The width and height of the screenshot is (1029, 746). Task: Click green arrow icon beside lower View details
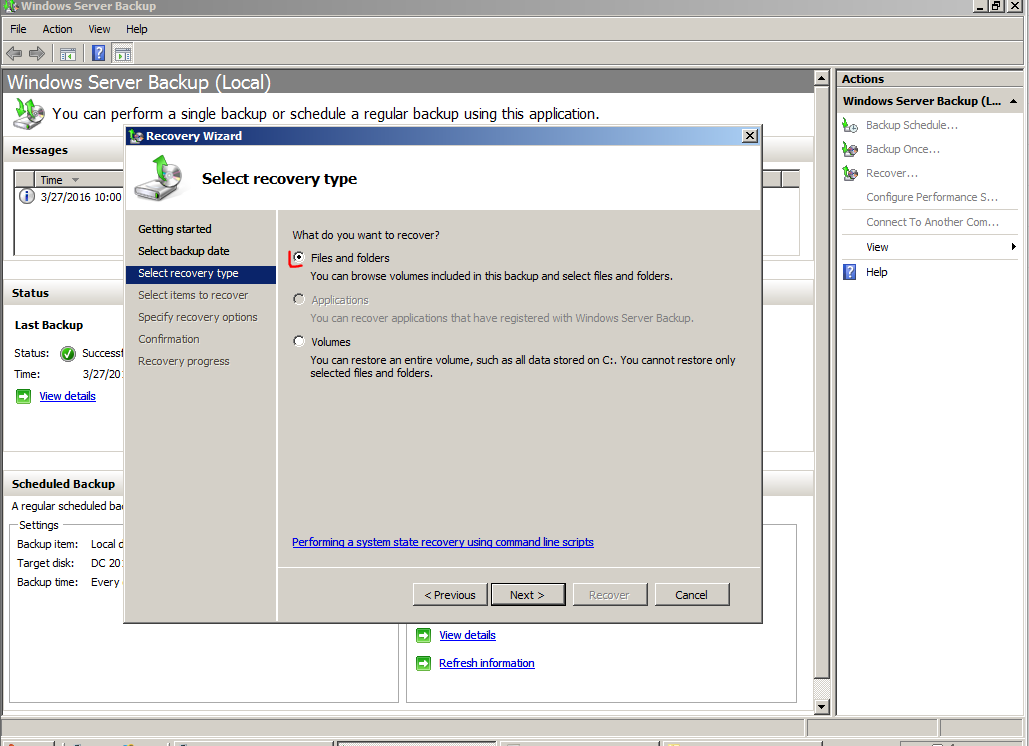423,635
